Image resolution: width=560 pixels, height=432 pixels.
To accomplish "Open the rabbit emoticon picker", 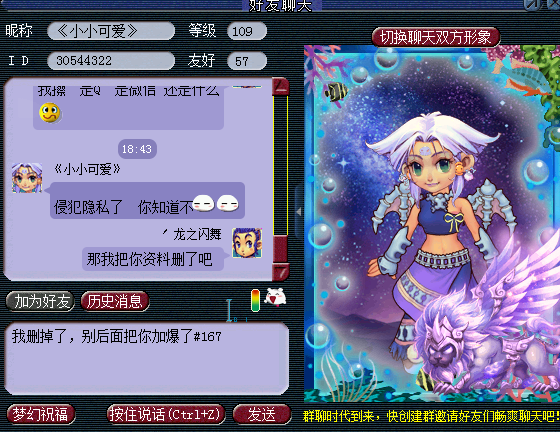I will coord(275,297).
